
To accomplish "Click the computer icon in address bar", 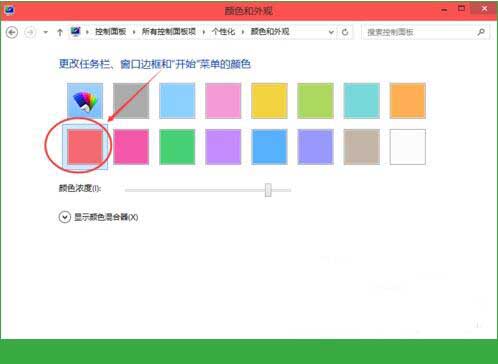I will (76, 32).
